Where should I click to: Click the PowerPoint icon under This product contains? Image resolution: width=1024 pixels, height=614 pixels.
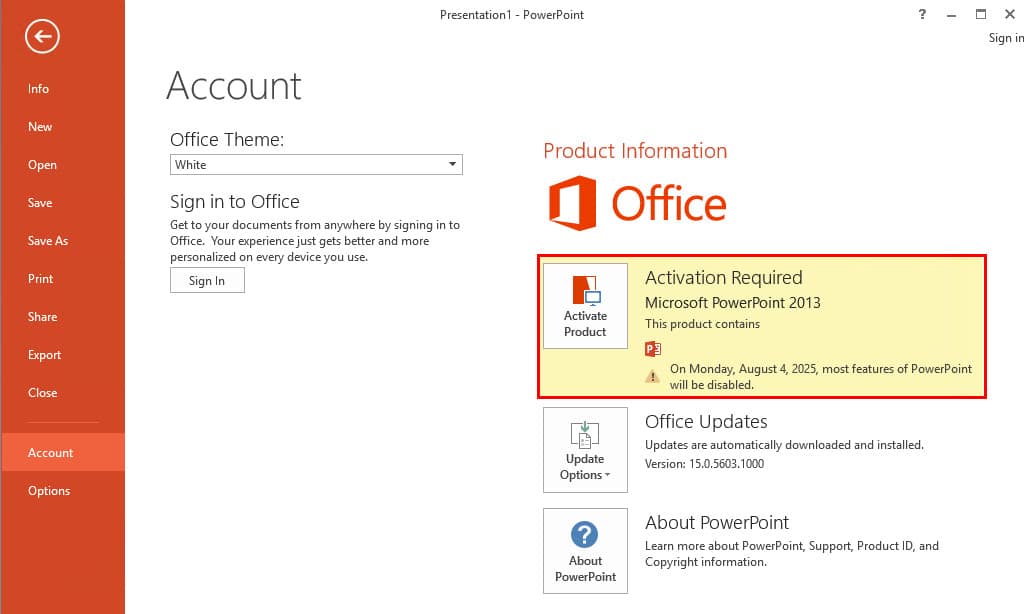[x=653, y=349]
